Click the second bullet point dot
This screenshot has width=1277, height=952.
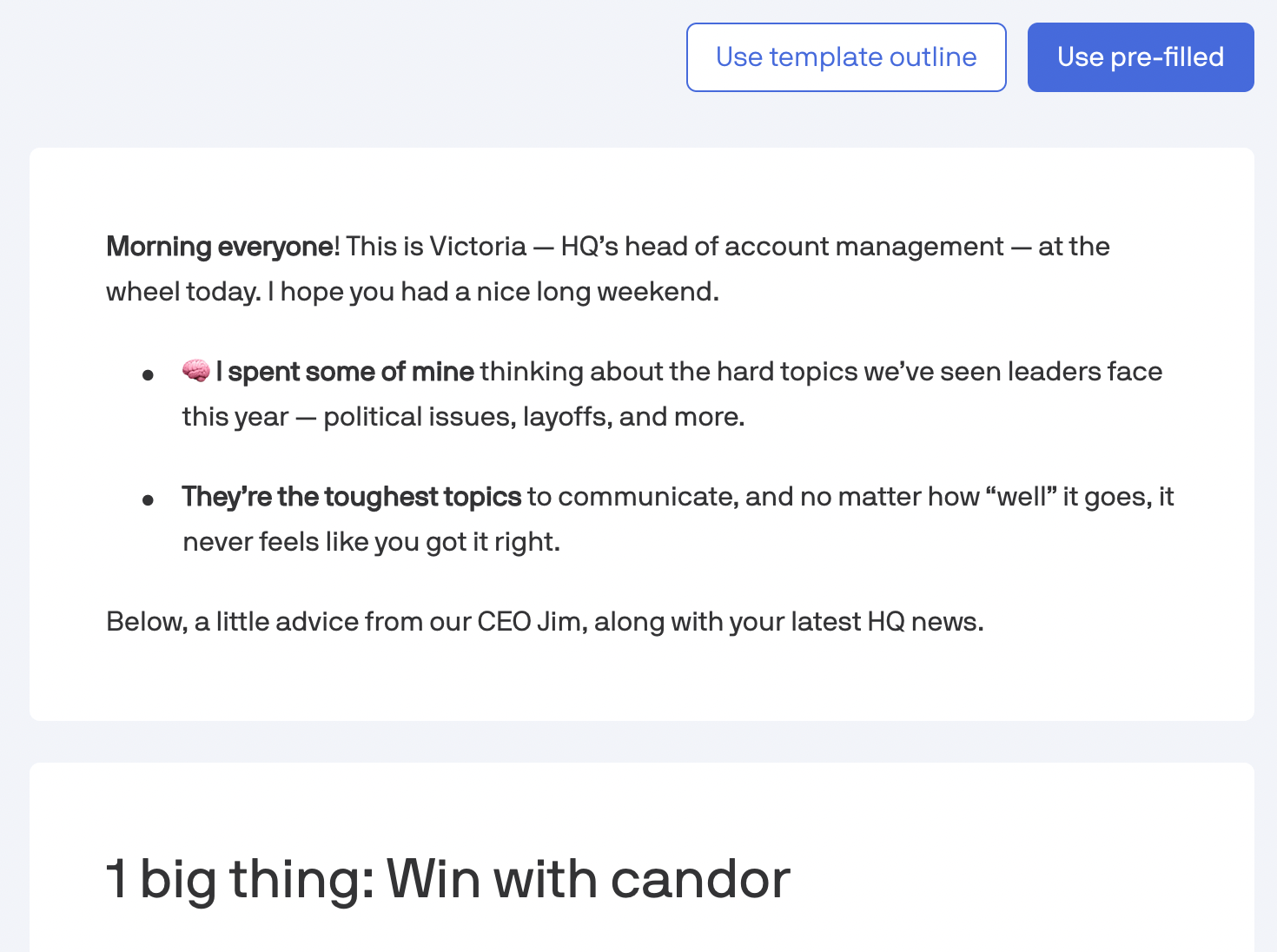(x=149, y=500)
